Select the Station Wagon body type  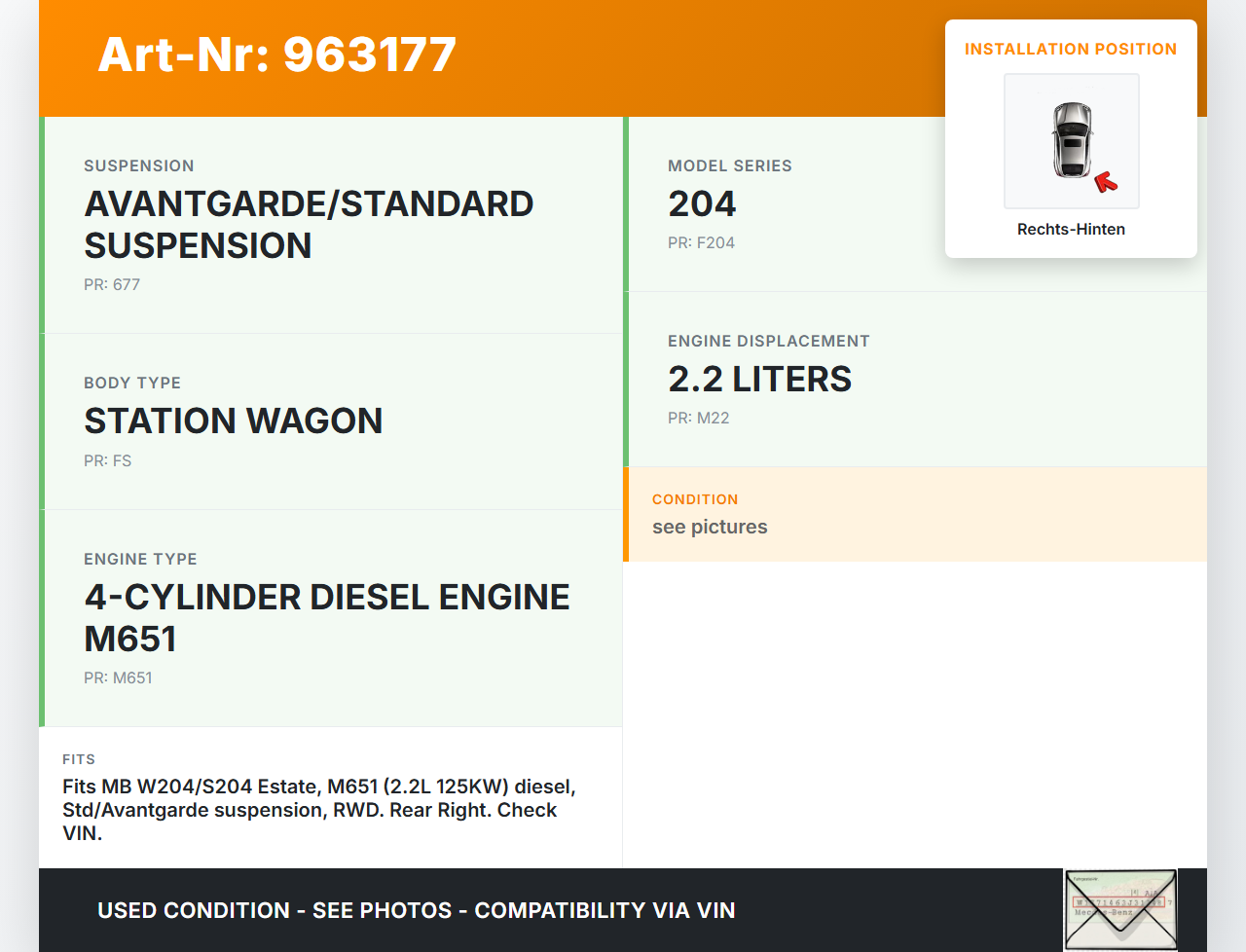pyautogui.click(x=233, y=421)
